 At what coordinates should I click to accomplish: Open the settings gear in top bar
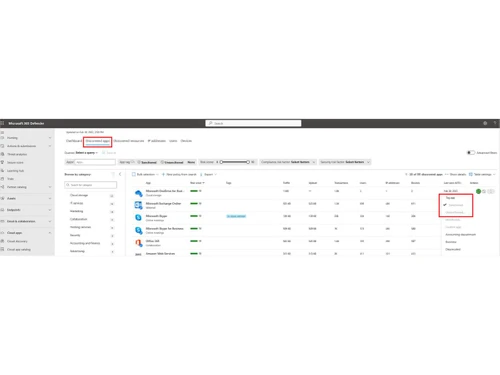(485, 123)
